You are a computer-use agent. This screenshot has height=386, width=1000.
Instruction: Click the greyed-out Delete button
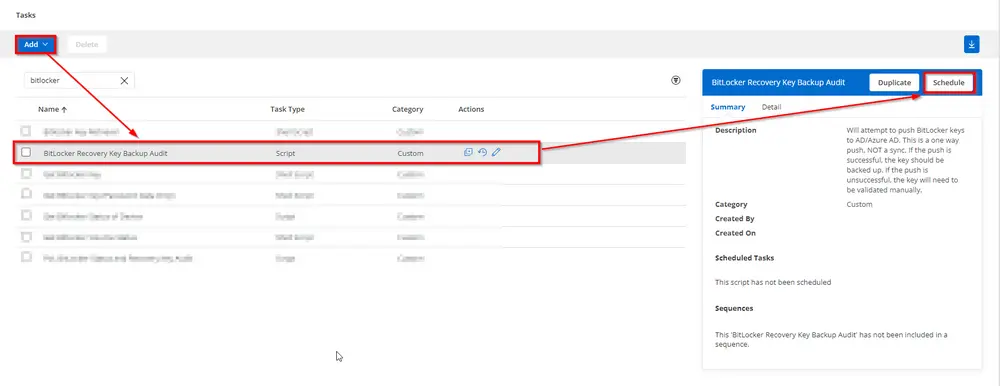click(x=87, y=45)
